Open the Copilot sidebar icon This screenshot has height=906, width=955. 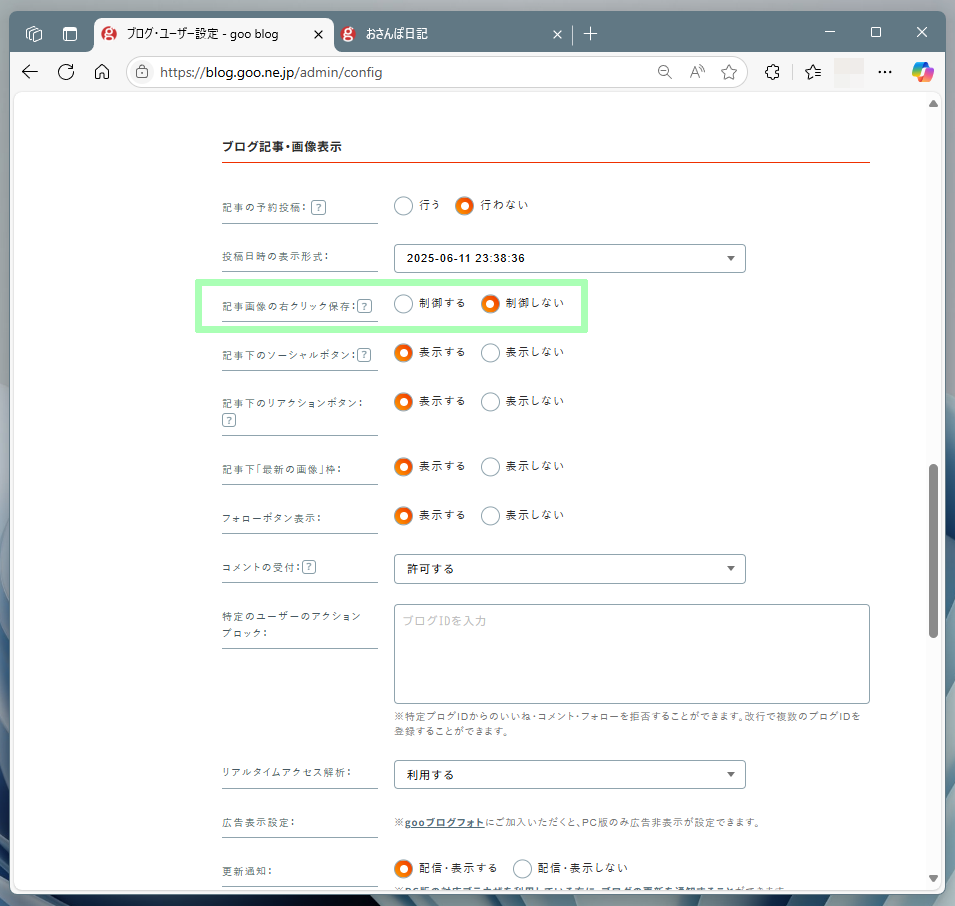coord(922,72)
